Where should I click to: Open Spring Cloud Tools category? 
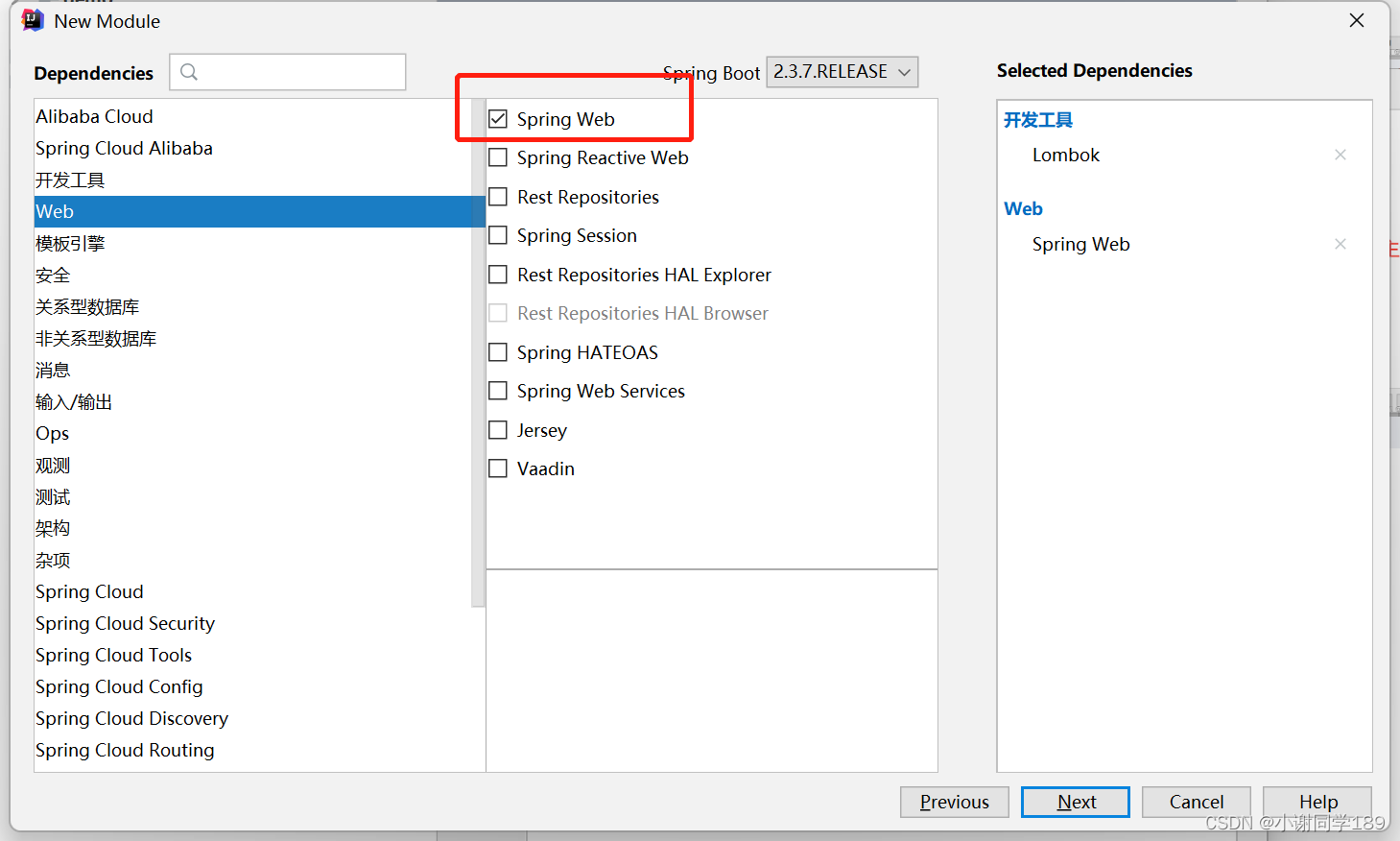click(x=253, y=655)
